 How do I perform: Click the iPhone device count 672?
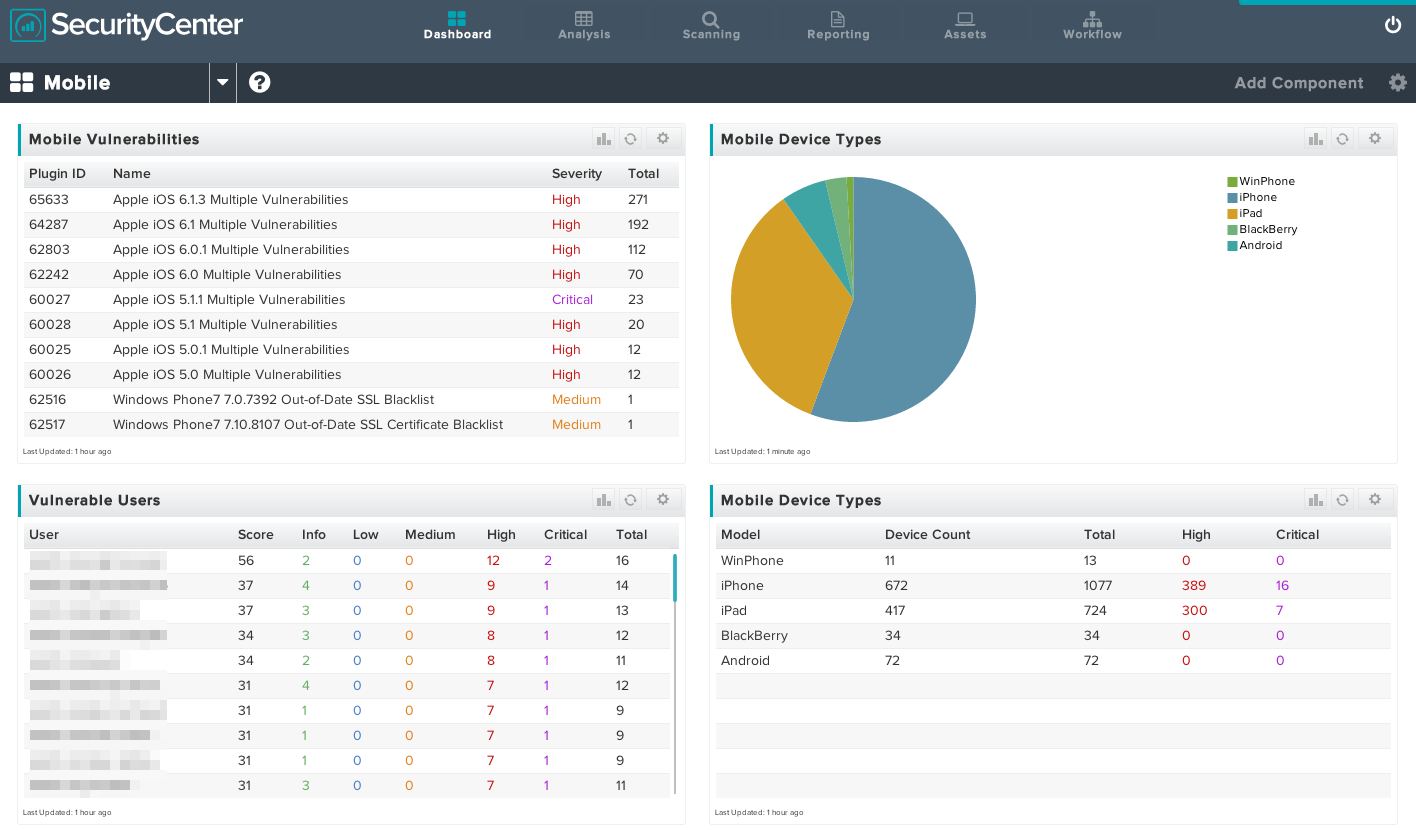tap(896, 586)
